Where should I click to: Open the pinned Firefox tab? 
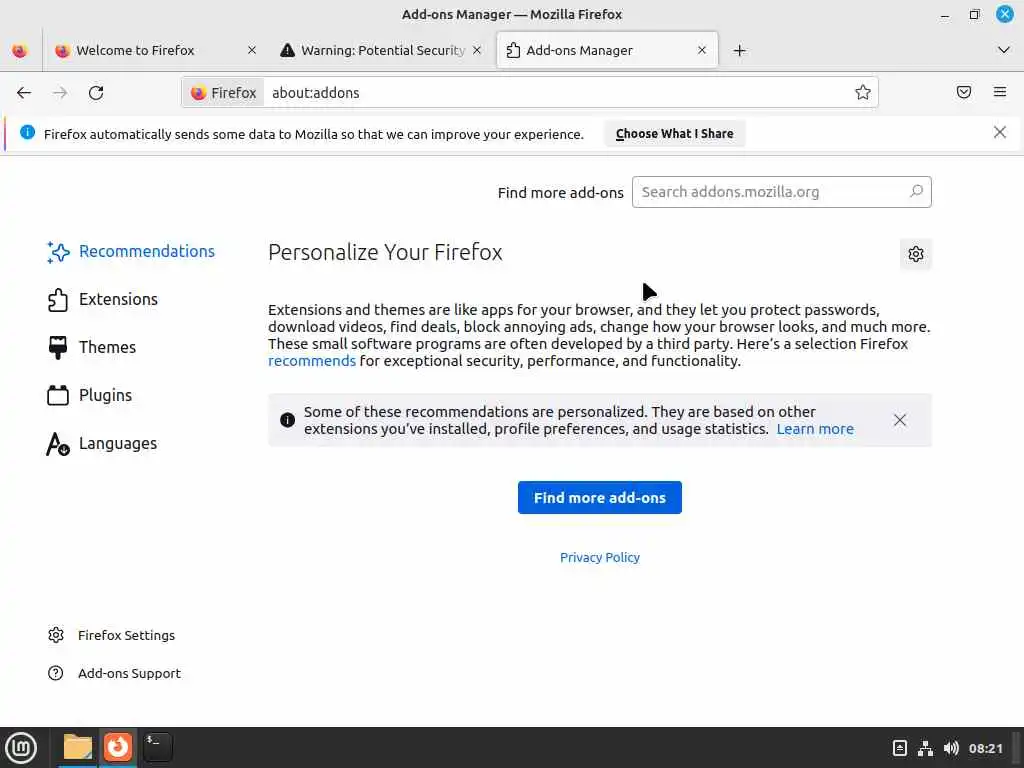click(20, 50)
